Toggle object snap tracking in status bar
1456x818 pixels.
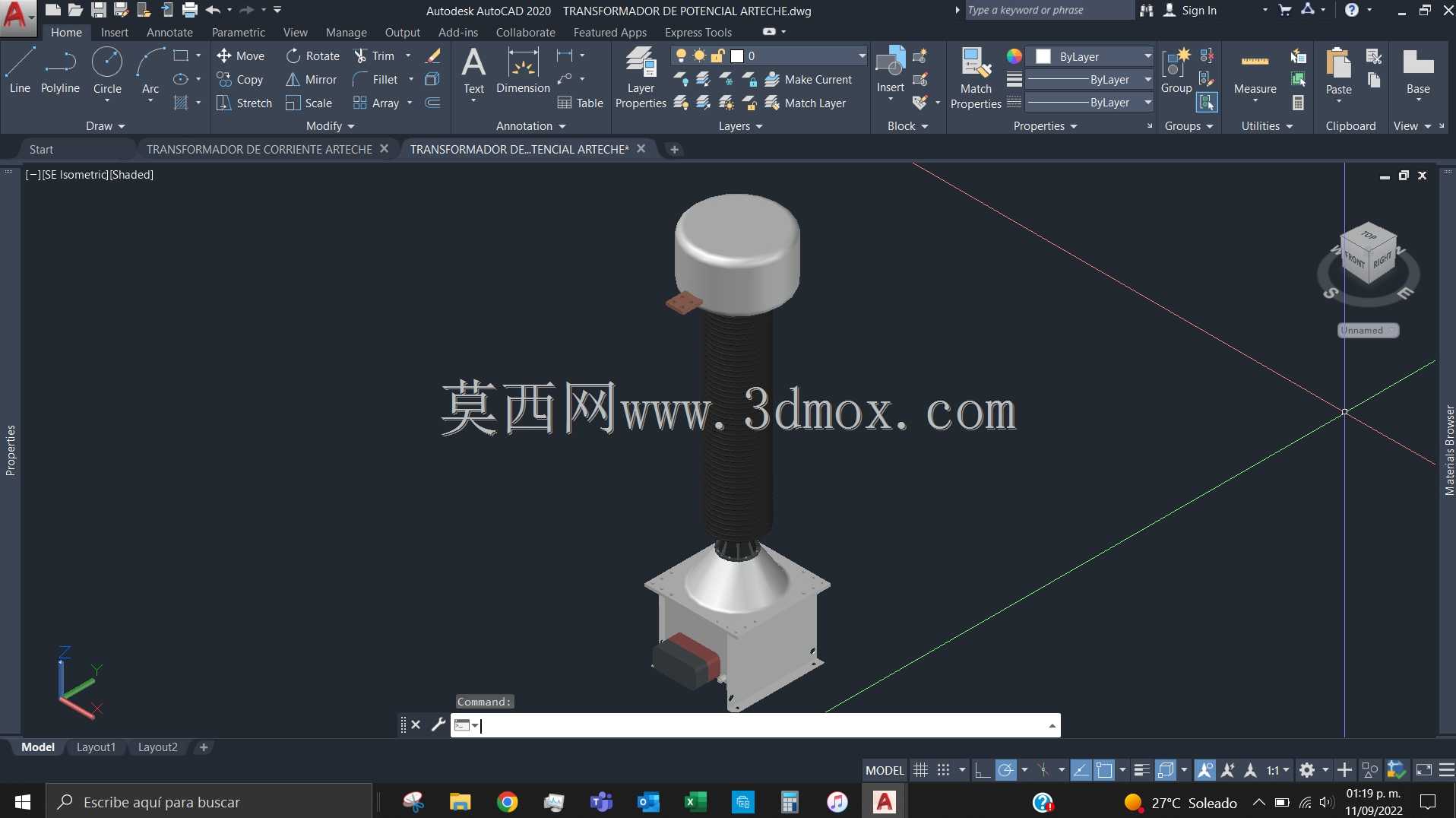coord(1081,770)
